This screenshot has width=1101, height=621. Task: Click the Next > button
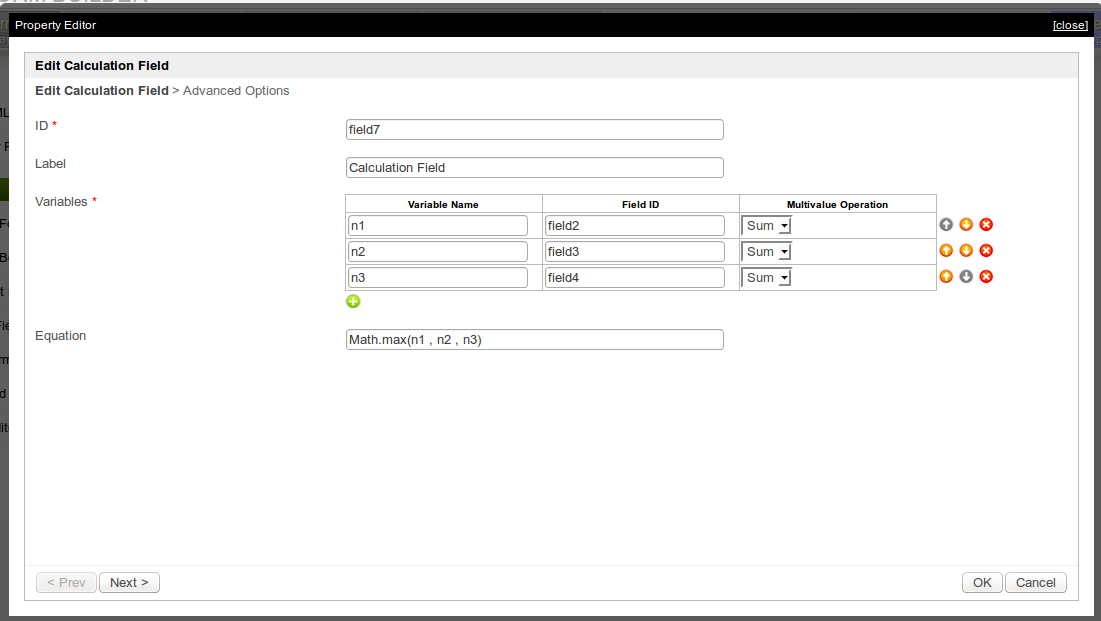tap(129, 583)
